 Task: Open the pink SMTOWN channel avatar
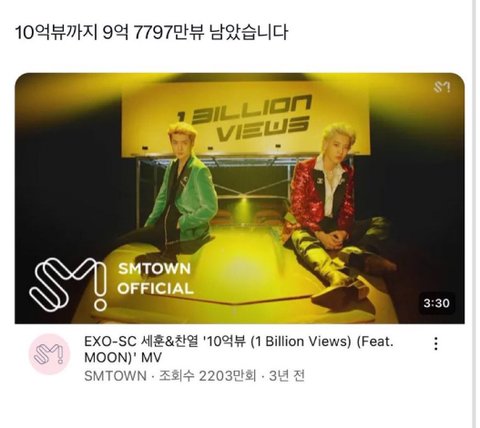[50, 354]
